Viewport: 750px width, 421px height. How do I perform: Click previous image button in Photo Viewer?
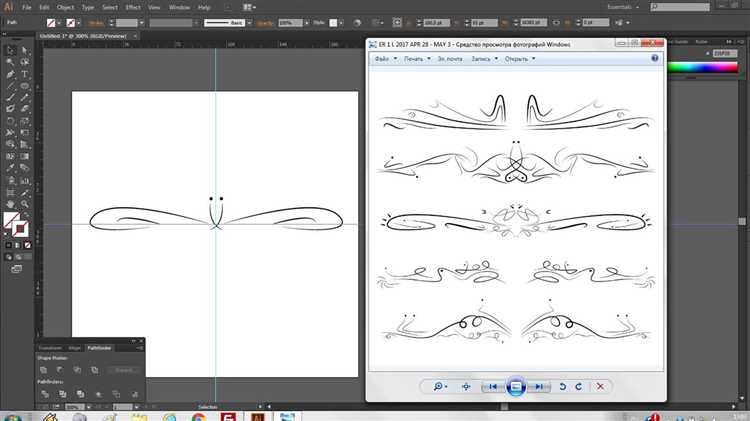(x=493, y=387)
